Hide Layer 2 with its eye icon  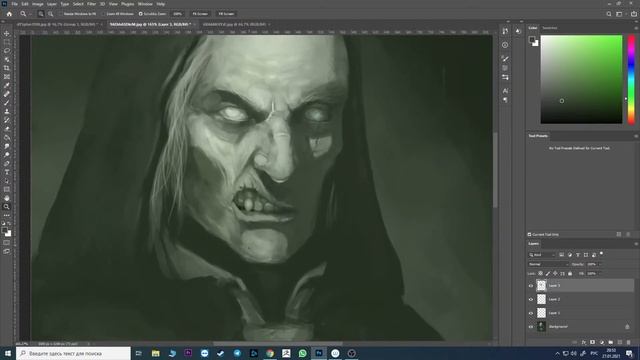(x=531, y=300)
